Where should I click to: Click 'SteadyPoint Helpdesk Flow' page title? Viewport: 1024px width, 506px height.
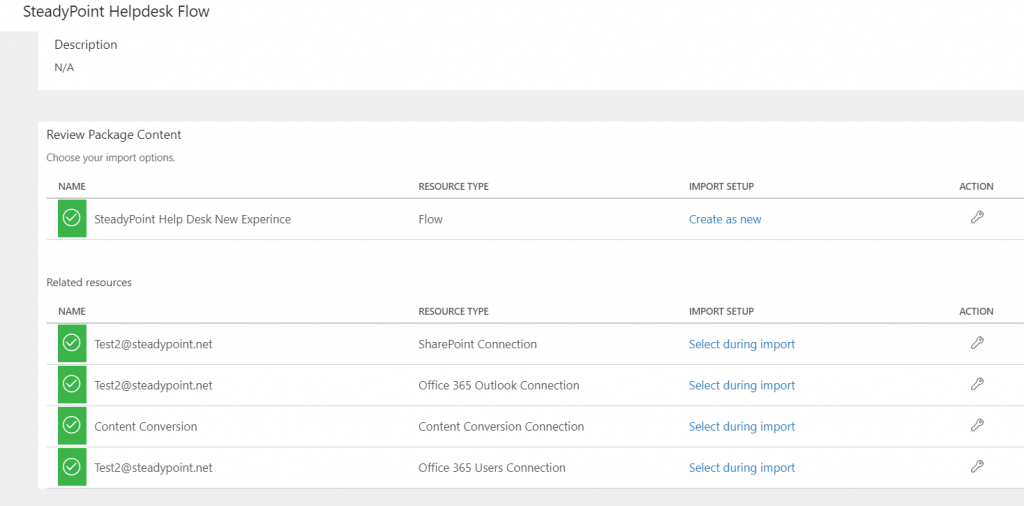click(116, 12)
